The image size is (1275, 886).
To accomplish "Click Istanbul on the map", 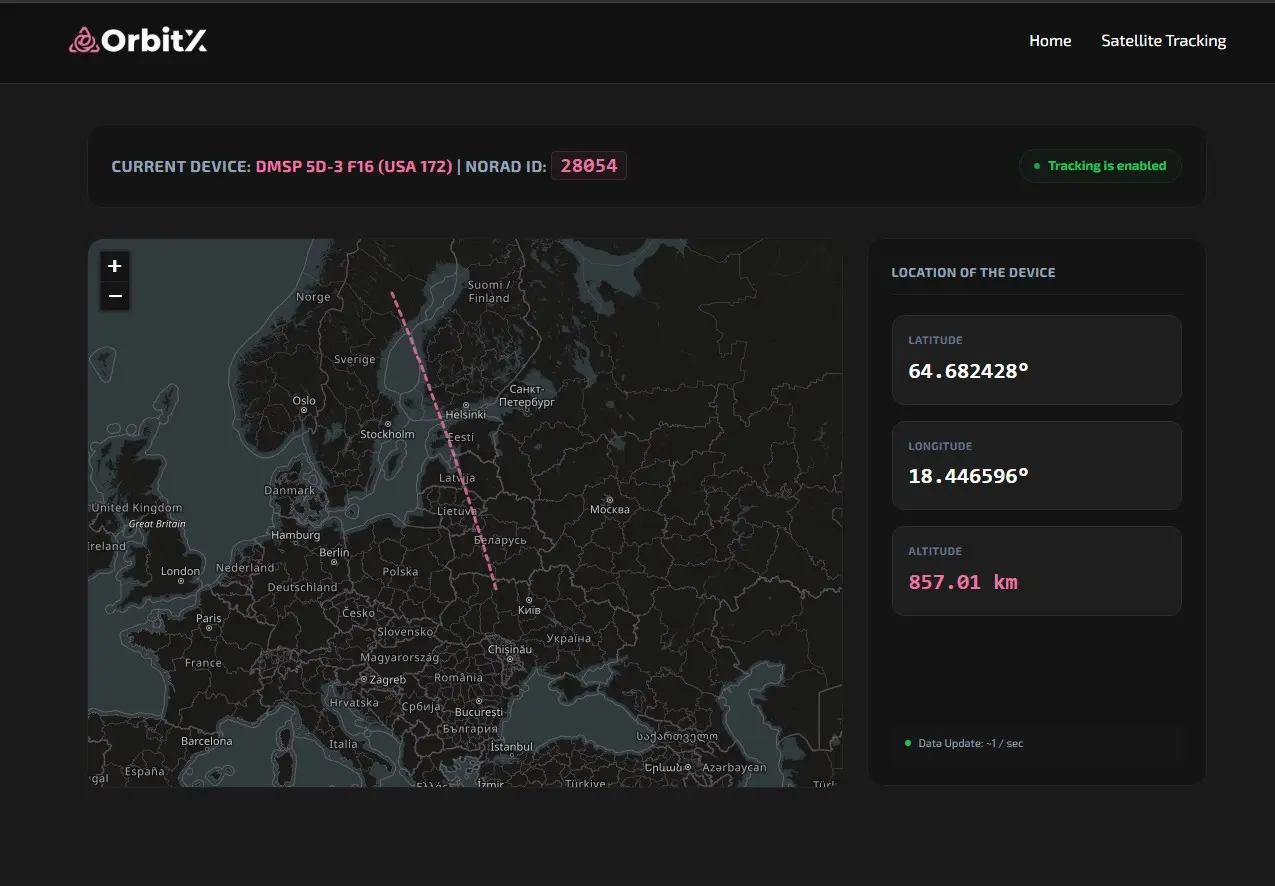I will click(511, 746).
